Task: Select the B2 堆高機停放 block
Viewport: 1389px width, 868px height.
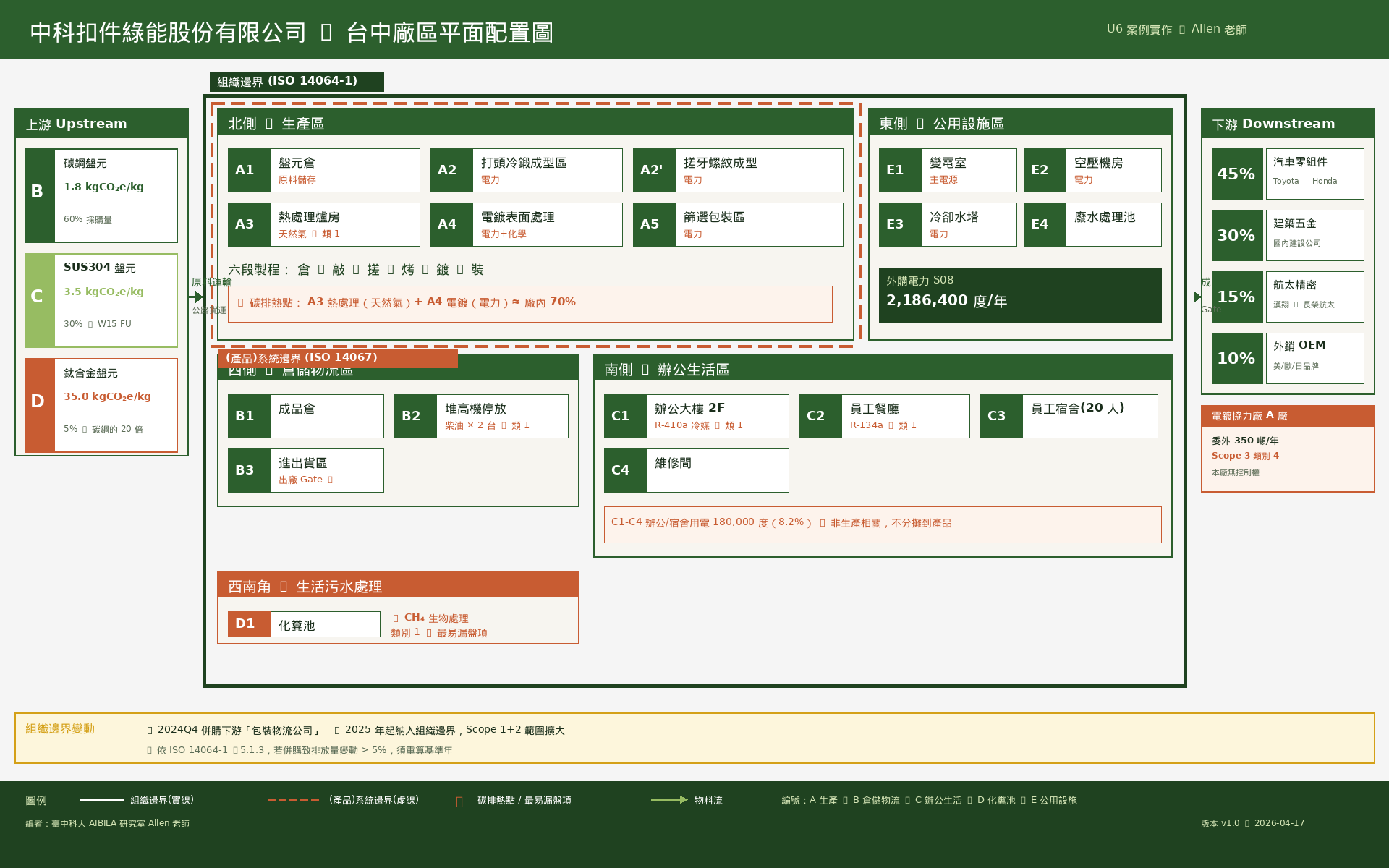Action: (481, 417)
